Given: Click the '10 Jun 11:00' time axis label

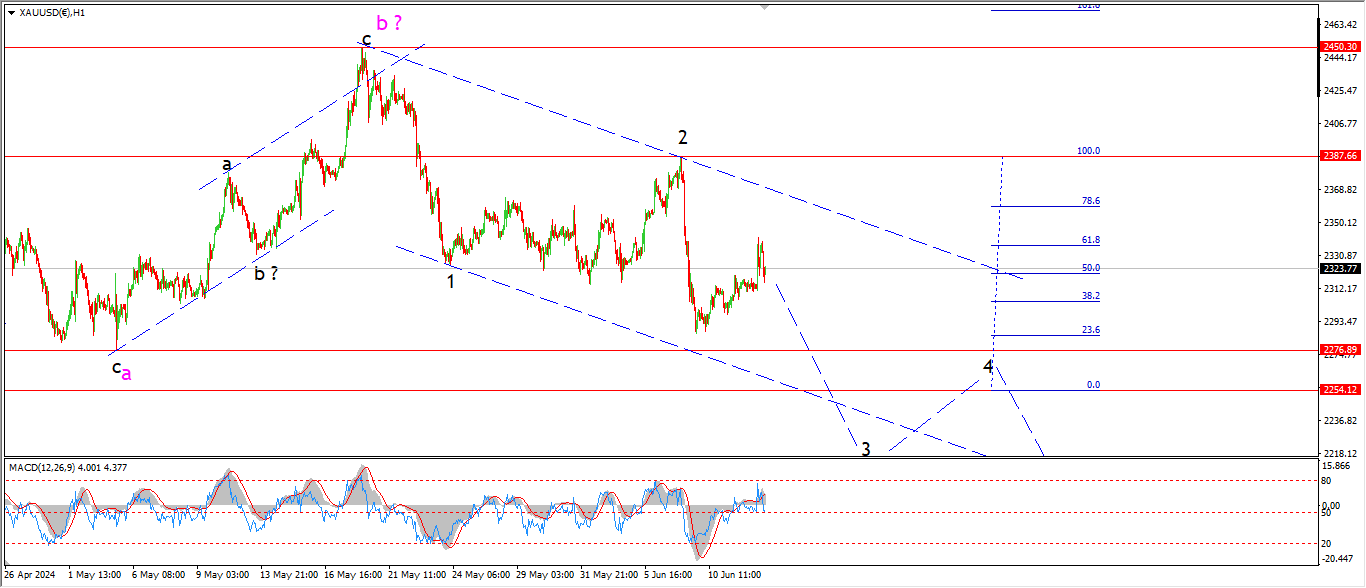Looking at the screenshot, I should click(735, 575).
